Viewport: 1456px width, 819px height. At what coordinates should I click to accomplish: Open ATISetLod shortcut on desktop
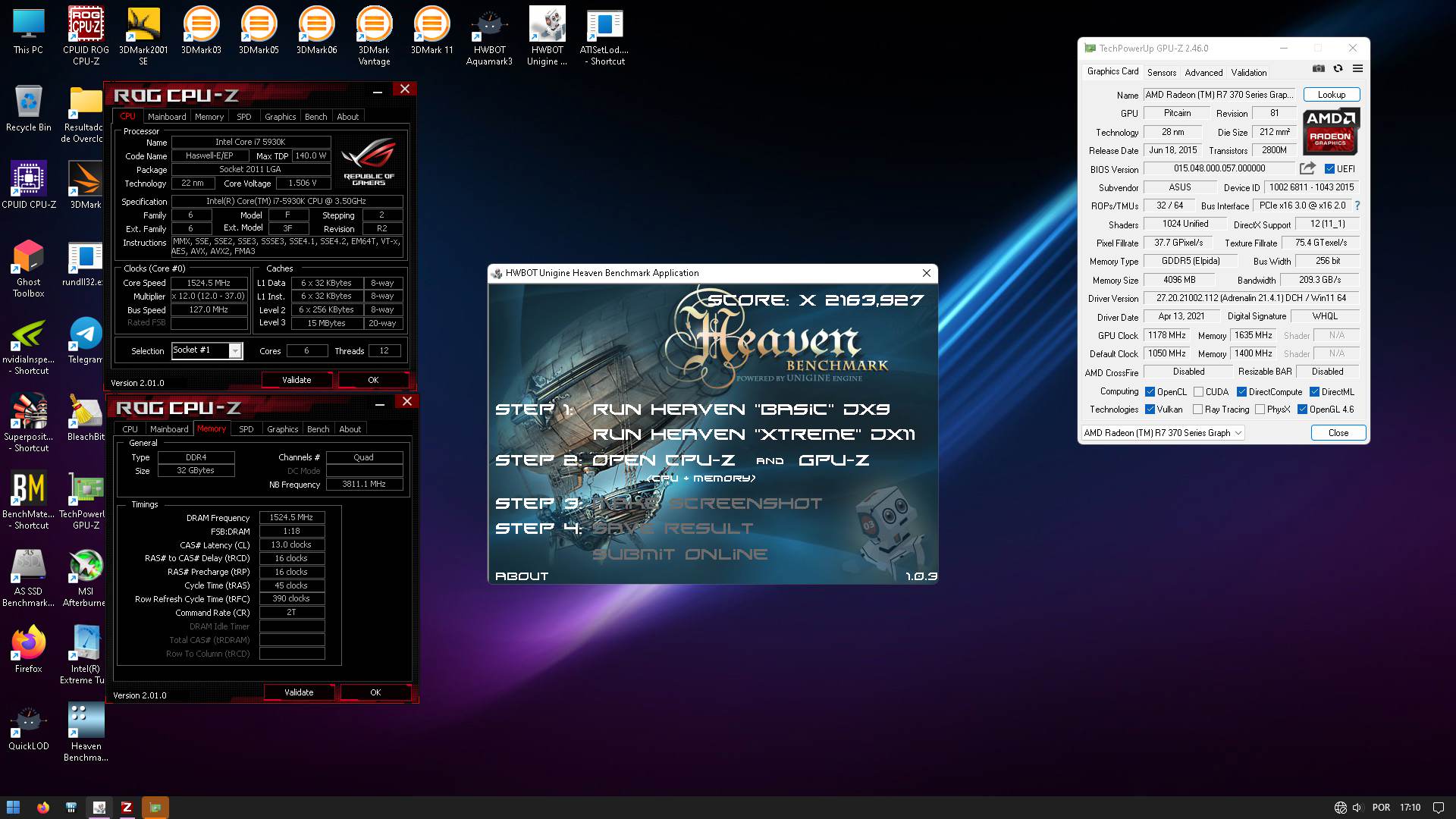(604, 34)
